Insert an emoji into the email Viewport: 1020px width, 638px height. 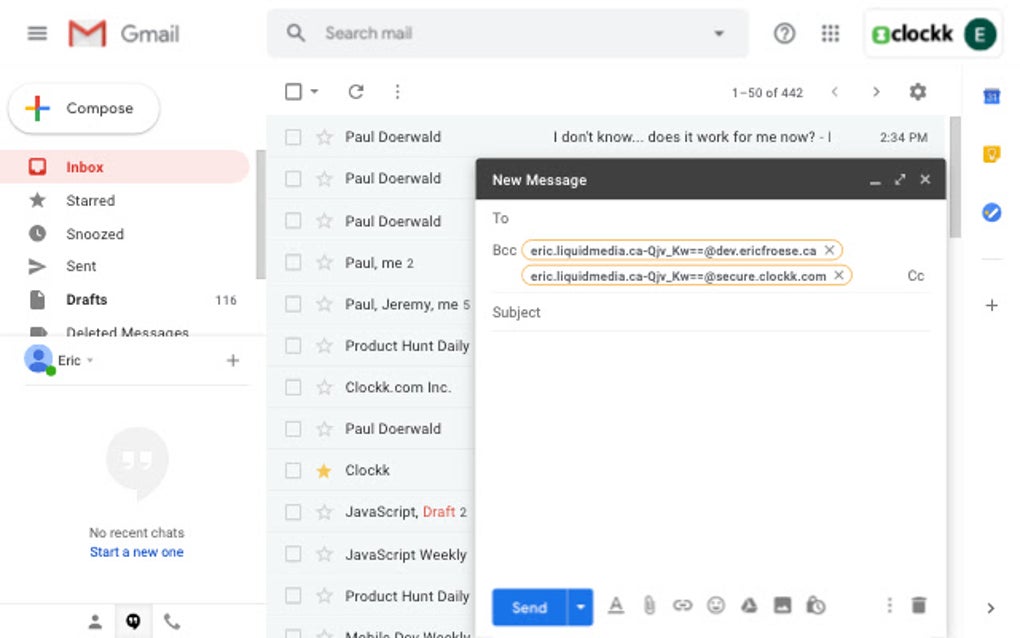(716, 605)
